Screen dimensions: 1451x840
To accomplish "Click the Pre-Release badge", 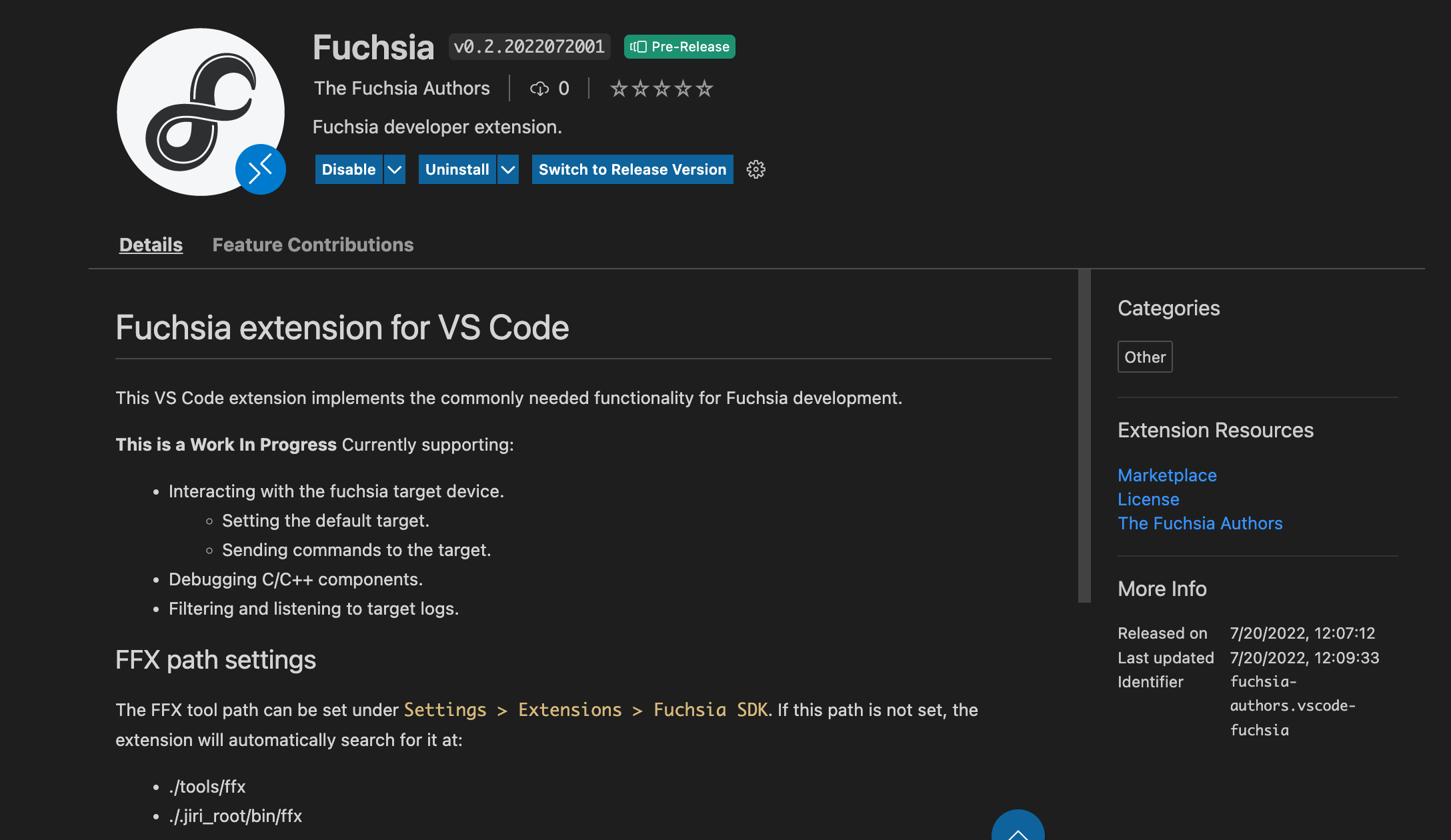I will pyautogui.click(x=679, y=47).
